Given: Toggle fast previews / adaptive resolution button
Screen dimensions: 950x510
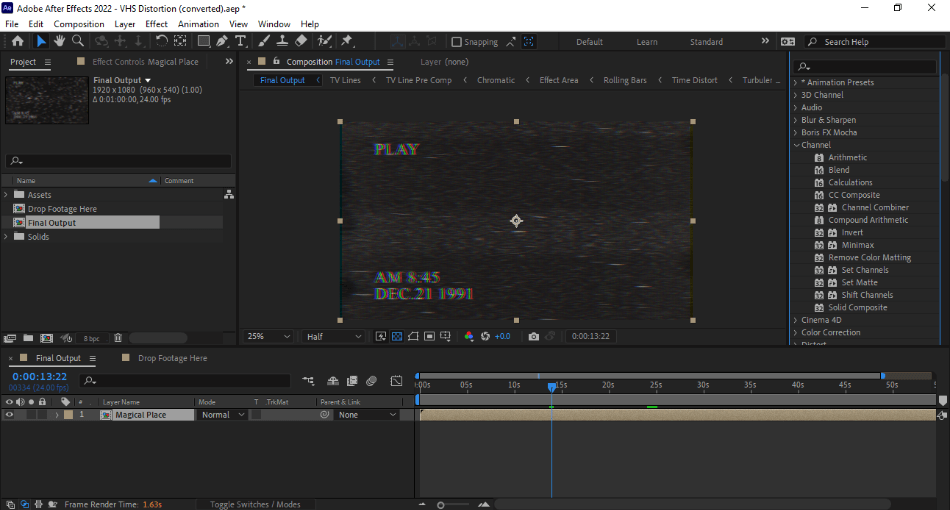Looking at the screenshot, I should point(380,336).
